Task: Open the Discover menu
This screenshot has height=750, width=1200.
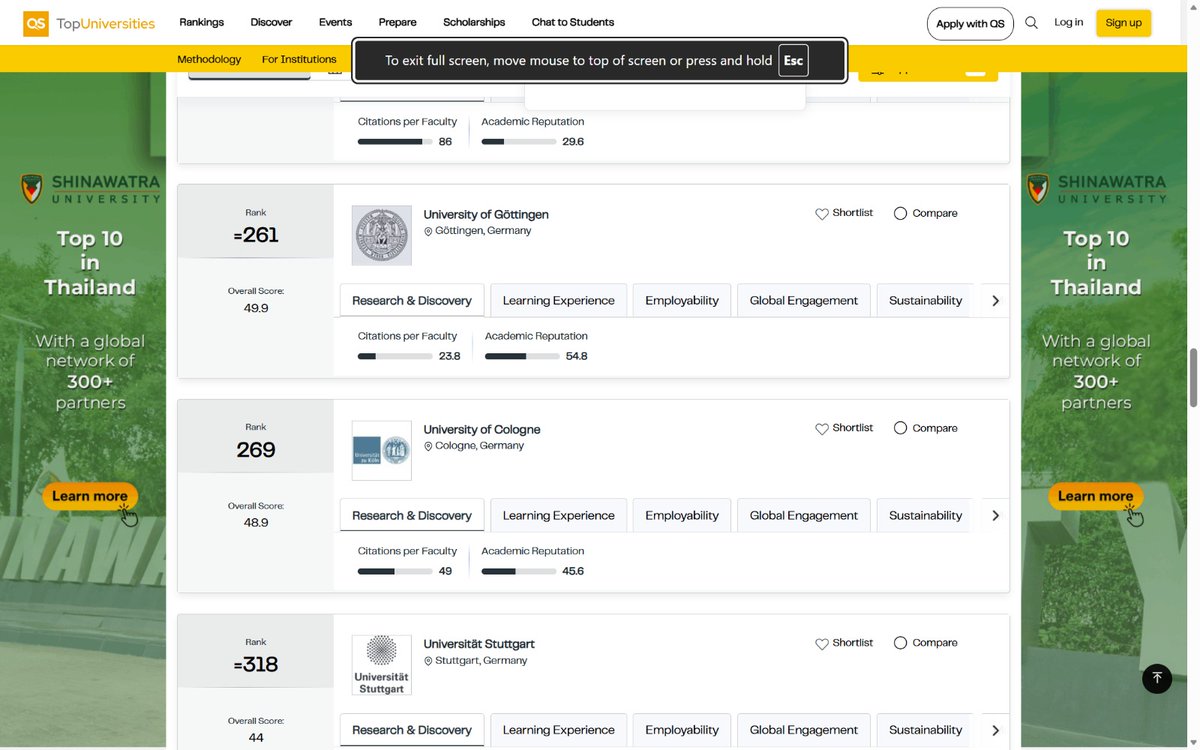Action: click(x=271, y=22)
